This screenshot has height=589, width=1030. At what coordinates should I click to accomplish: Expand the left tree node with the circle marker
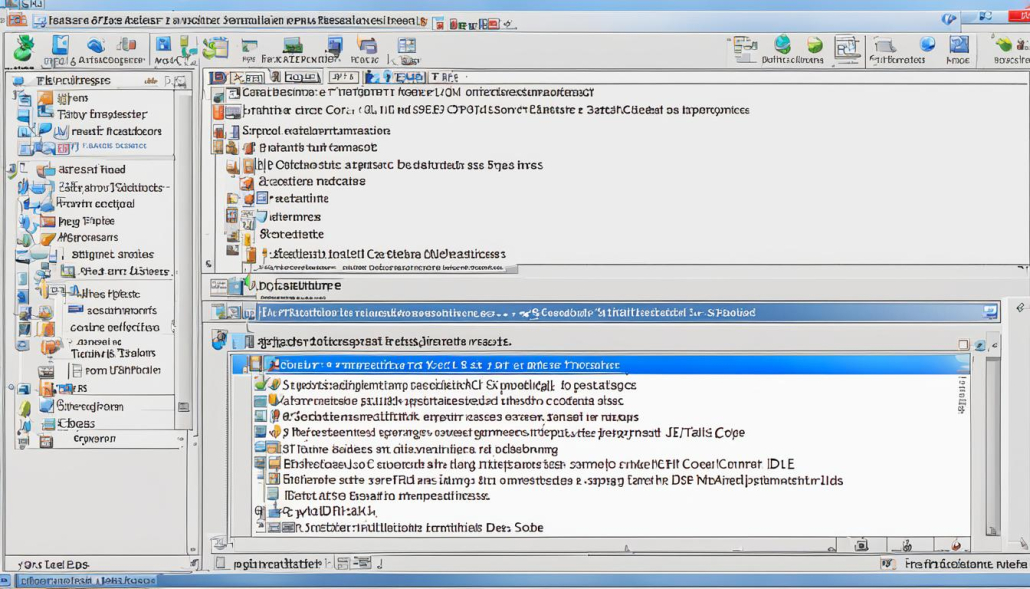pos(11,388)
